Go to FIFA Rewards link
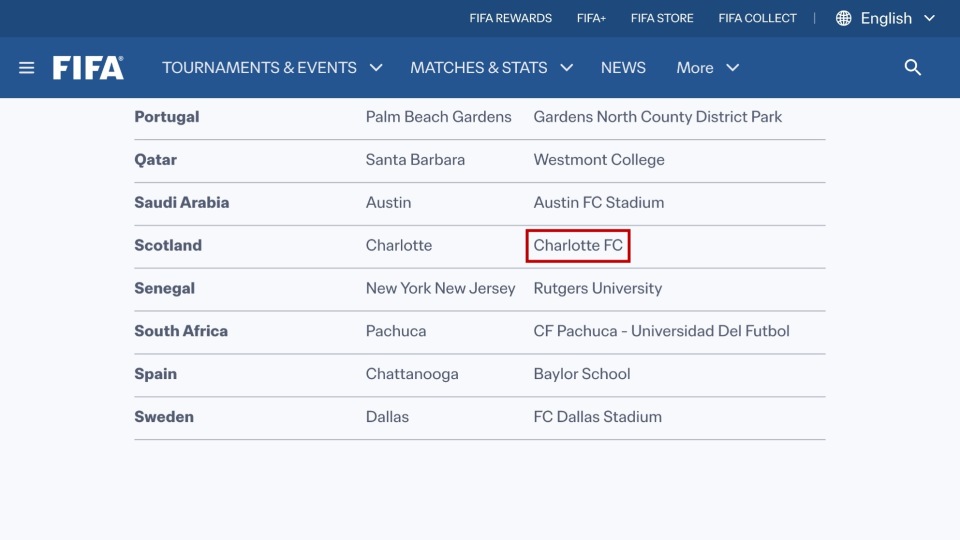Screen dimensions: 960x540 pos(511,18)
